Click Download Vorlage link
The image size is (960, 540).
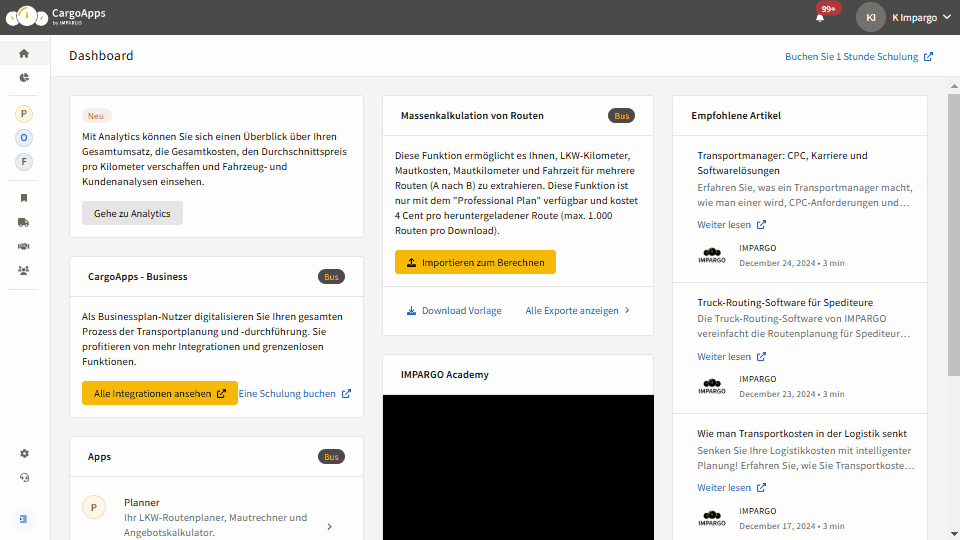454,310
